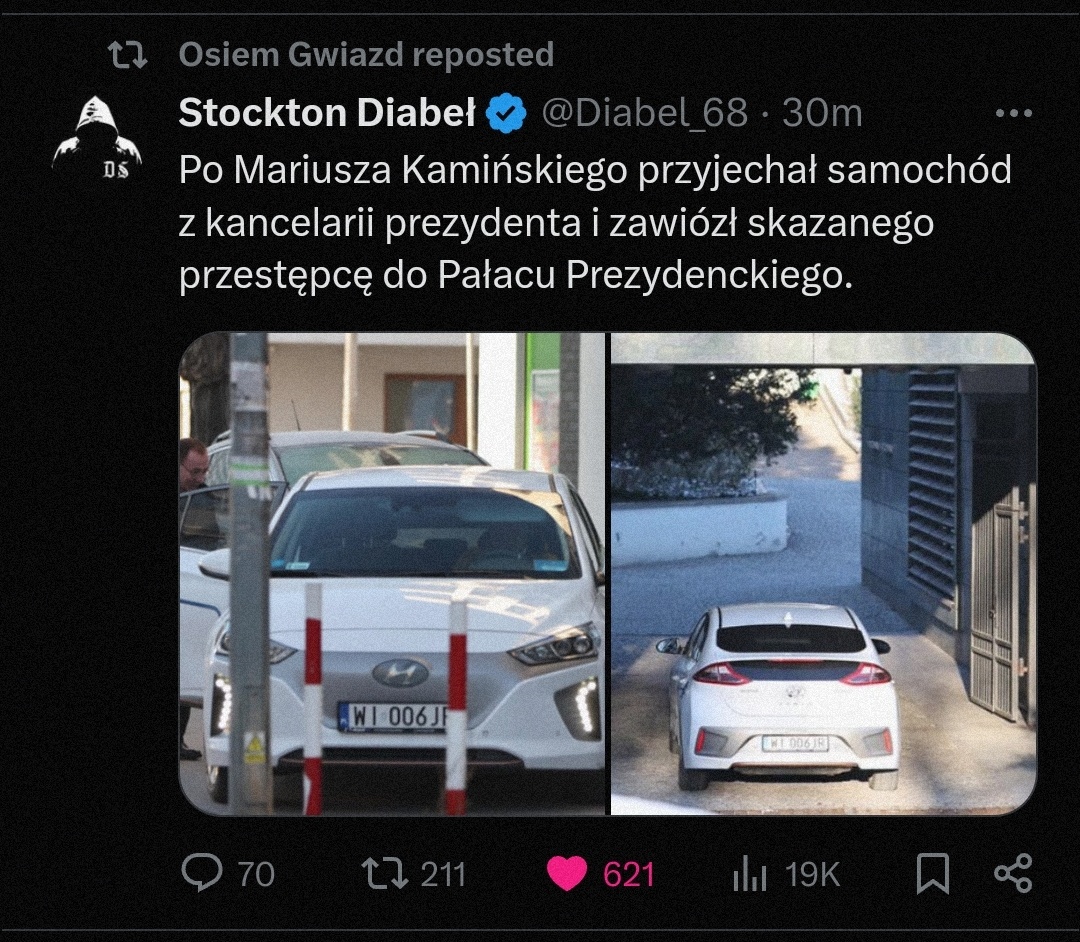Click the 70 replies count

tap(256, 875)
